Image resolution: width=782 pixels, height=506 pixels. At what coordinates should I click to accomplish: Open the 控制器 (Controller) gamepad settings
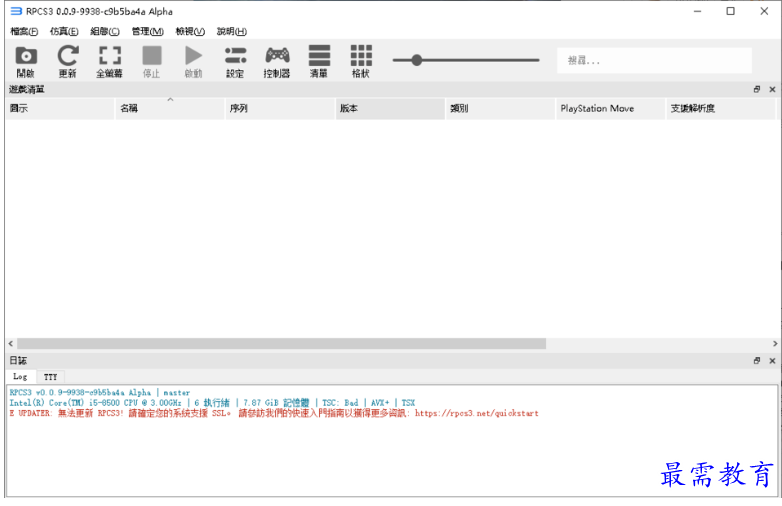[x=277, y=61]
